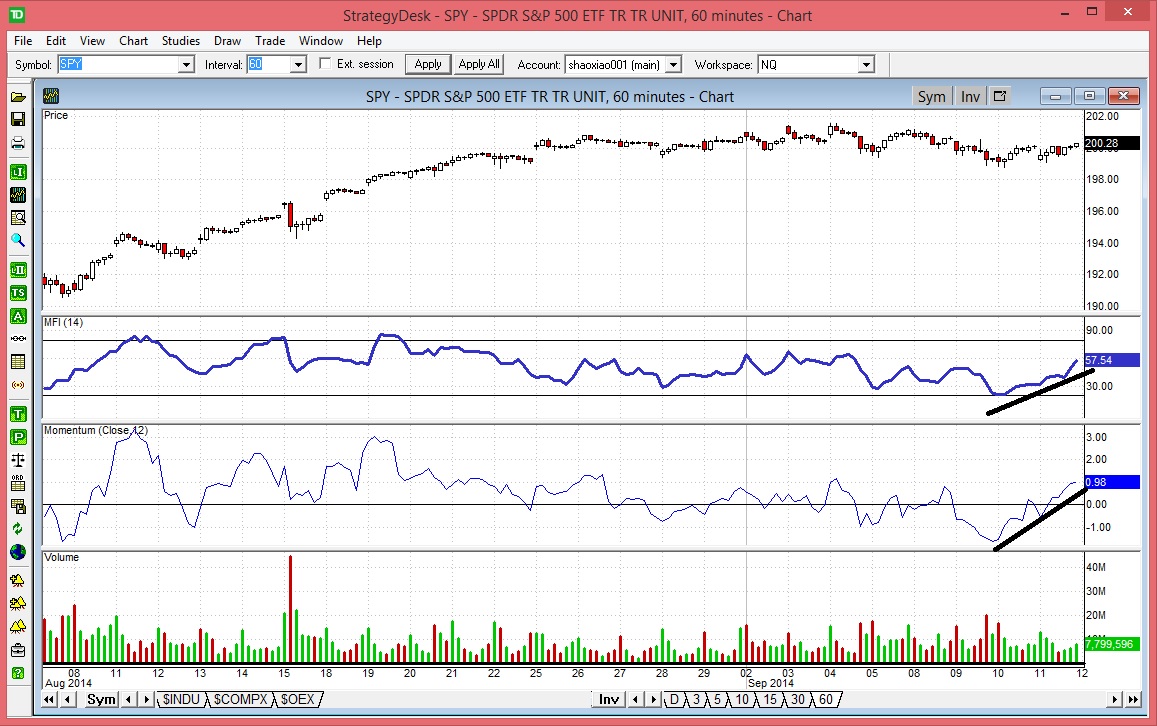The width and height of the screenshot is (1157, 726).
Task: Save with the floppy disk icon
Action: pos(18,120)
